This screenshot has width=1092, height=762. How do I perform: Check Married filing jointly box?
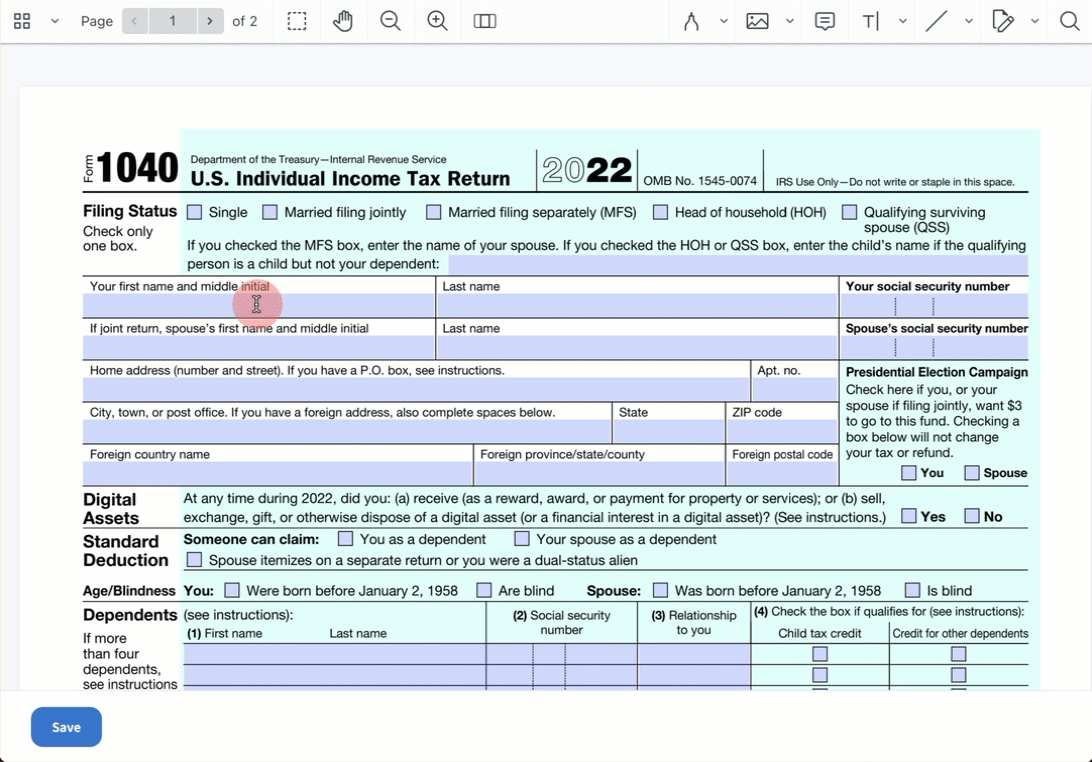(270, 212)
